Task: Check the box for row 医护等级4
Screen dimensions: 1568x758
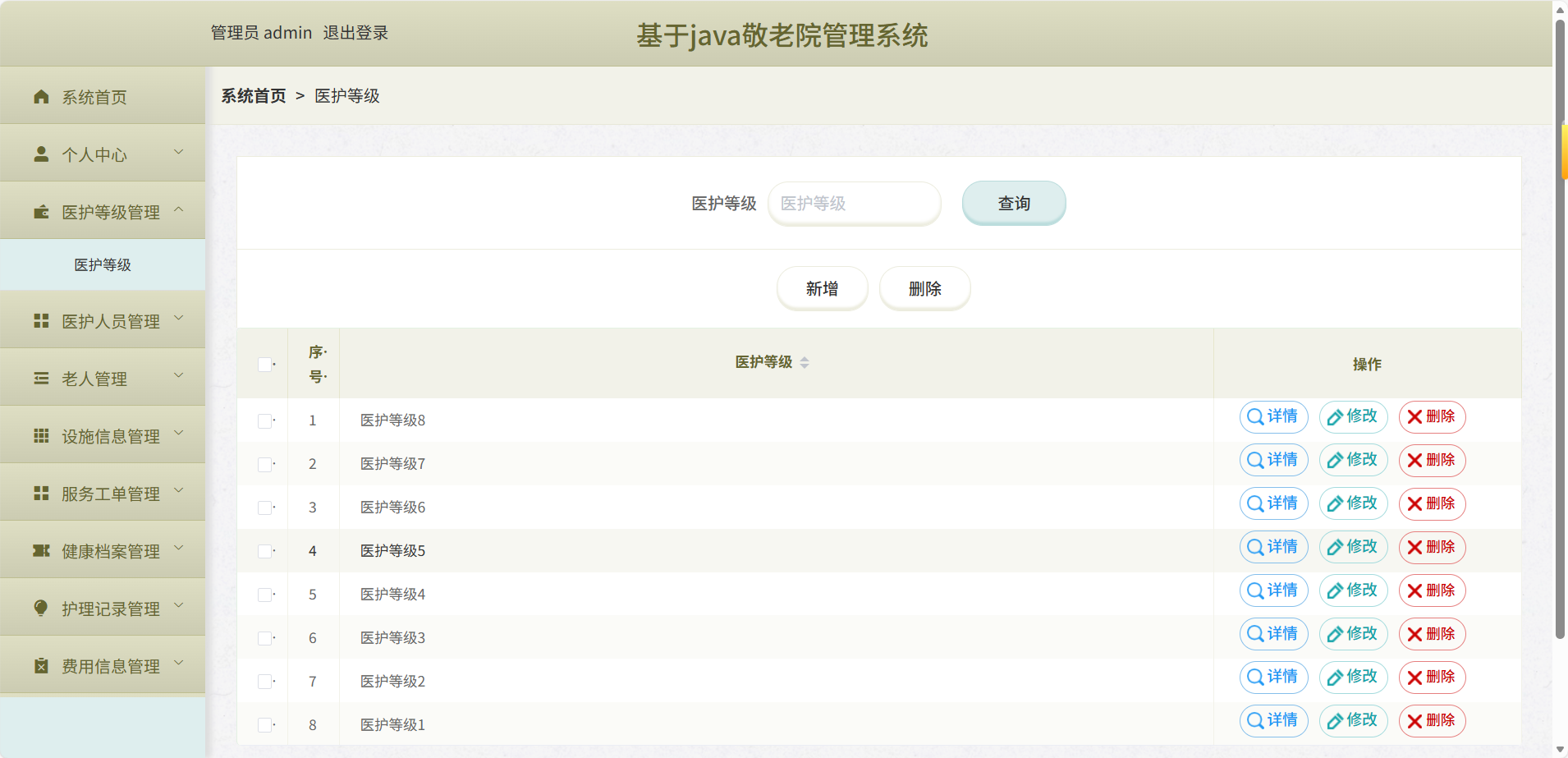Action: [264, 595]
